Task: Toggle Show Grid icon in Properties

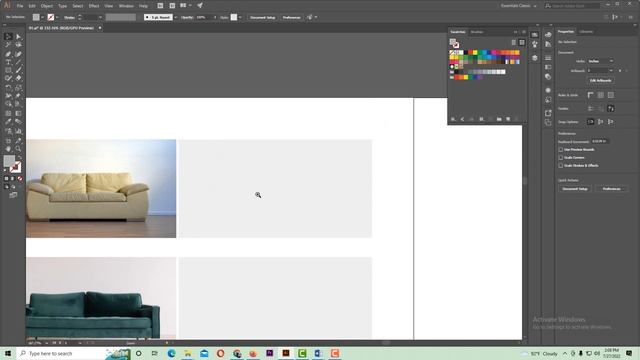Action: pos(600,95)
